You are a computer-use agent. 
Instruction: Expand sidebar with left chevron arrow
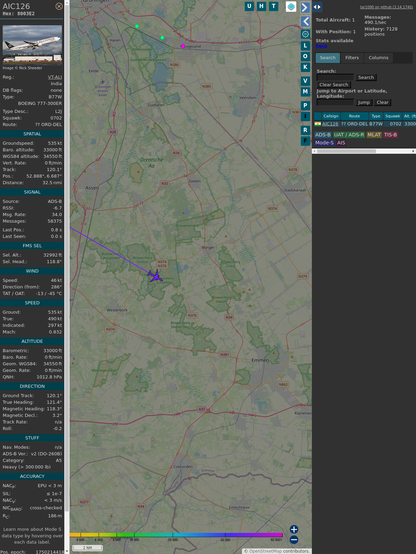305,21
